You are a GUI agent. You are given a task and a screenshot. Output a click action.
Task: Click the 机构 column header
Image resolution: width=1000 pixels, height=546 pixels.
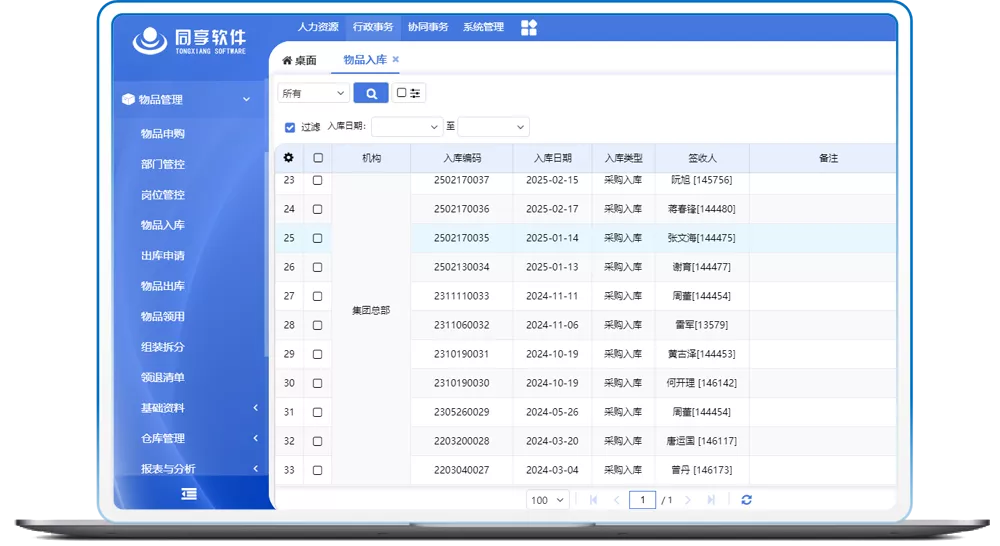click(x=371, y=158)
